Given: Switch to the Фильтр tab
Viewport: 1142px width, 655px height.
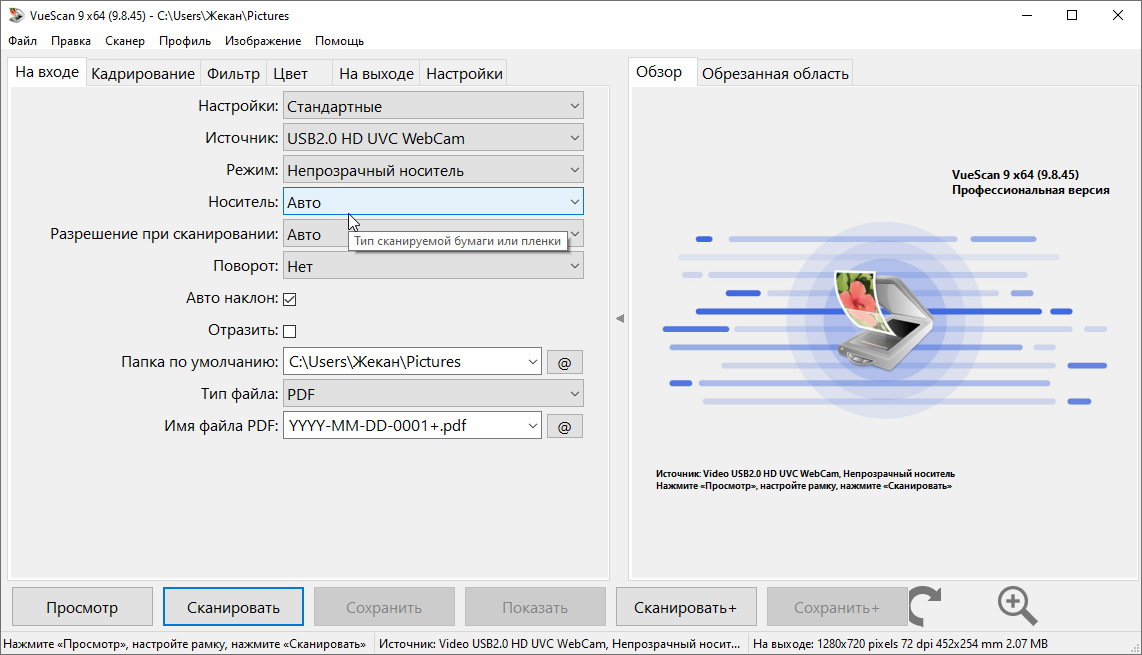Looking at the screenshot, I should point(233,74).
